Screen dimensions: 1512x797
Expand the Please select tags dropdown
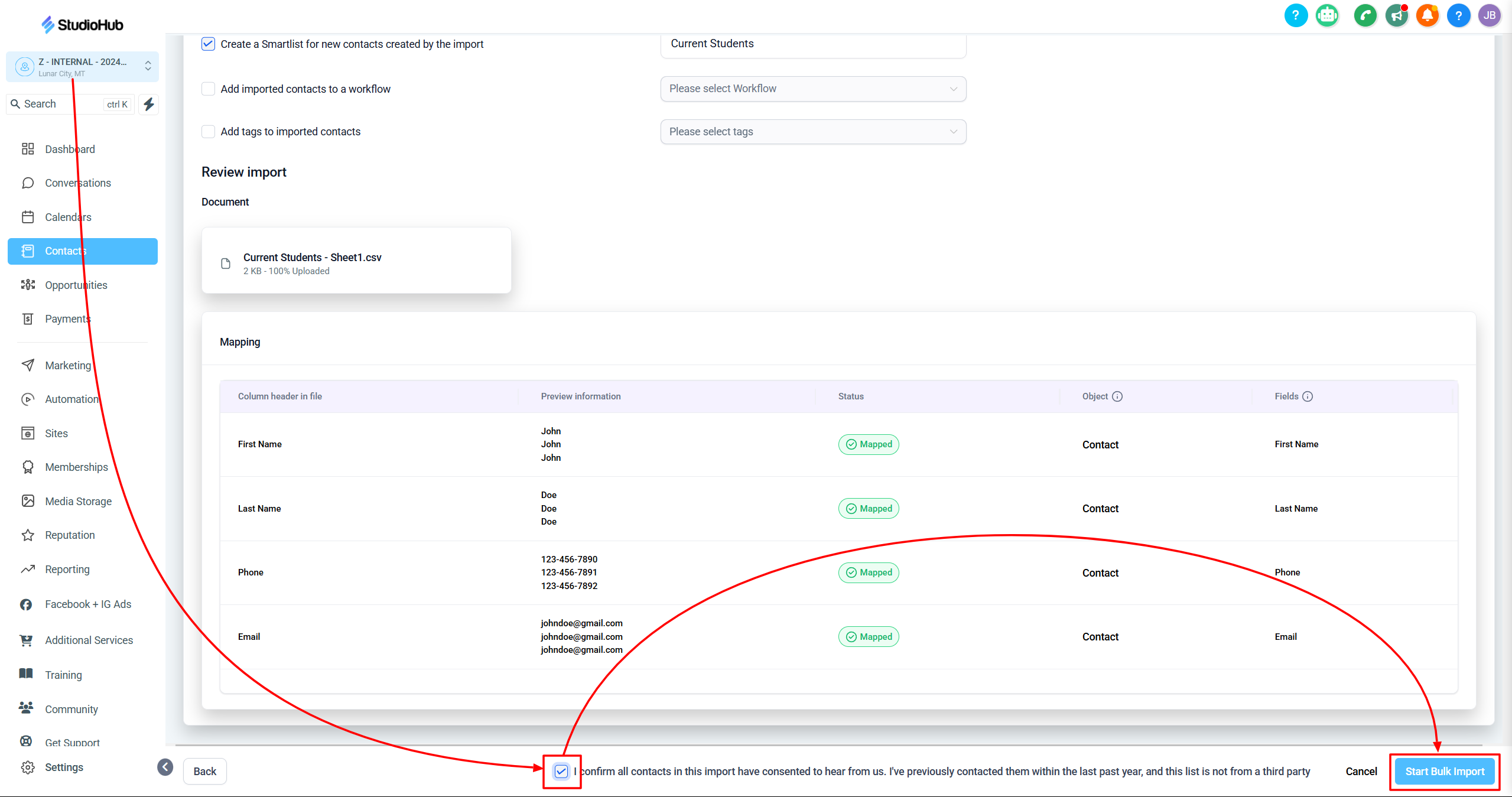point(813,132)
